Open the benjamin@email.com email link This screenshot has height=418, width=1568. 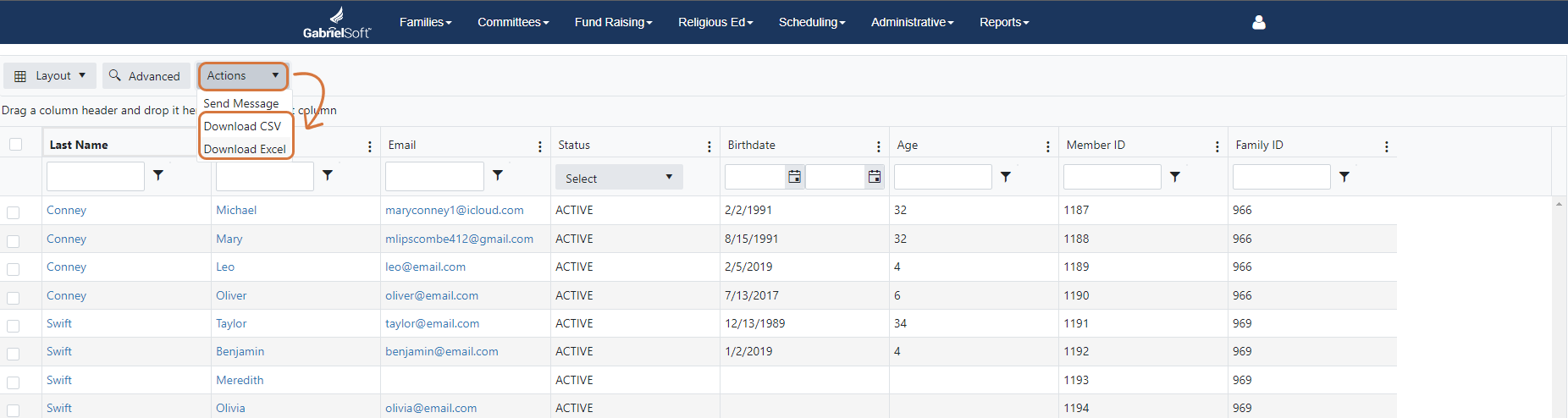[x=442, y=351]
